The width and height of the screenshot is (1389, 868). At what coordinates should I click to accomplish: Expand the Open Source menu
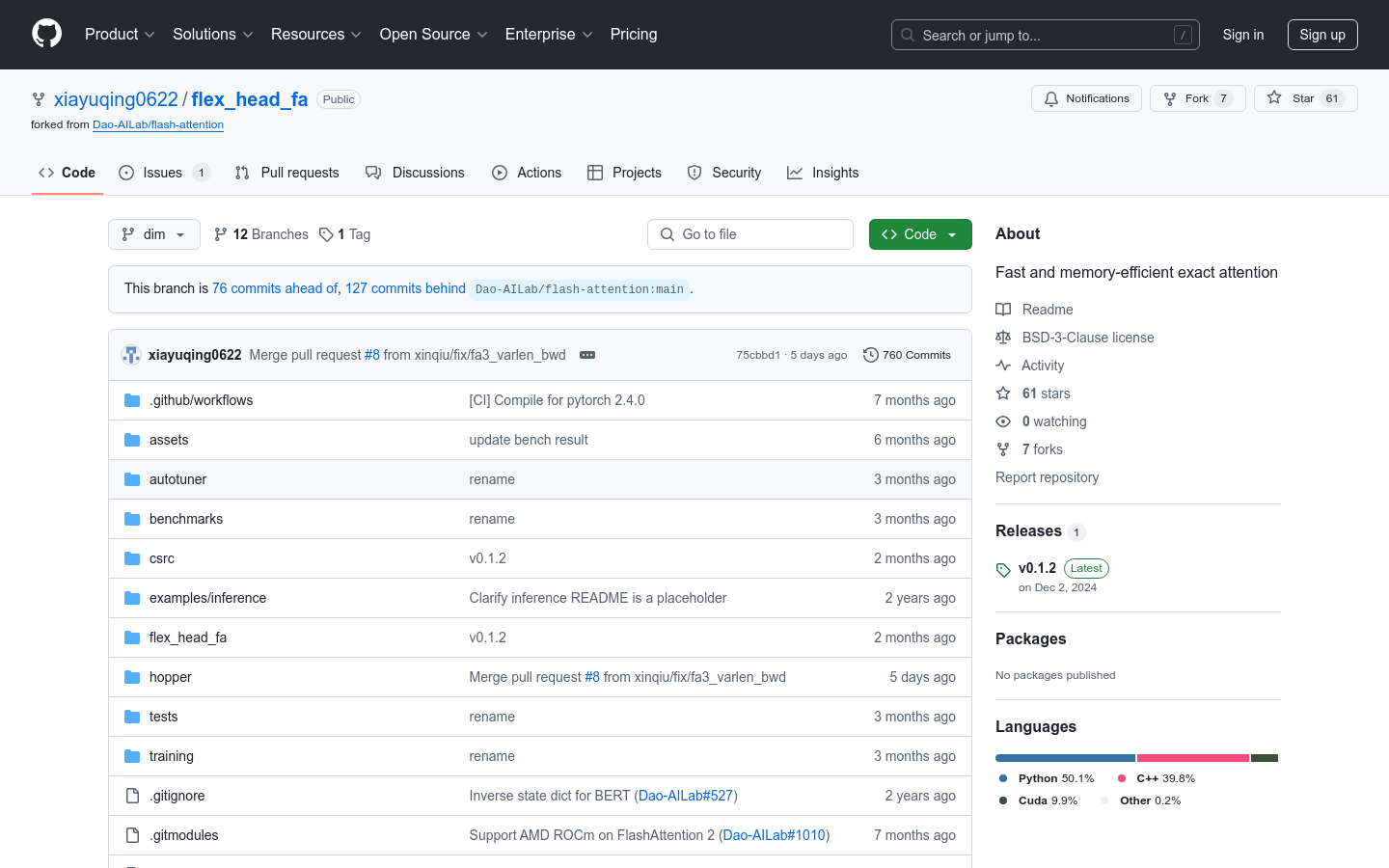click(434, 35)
